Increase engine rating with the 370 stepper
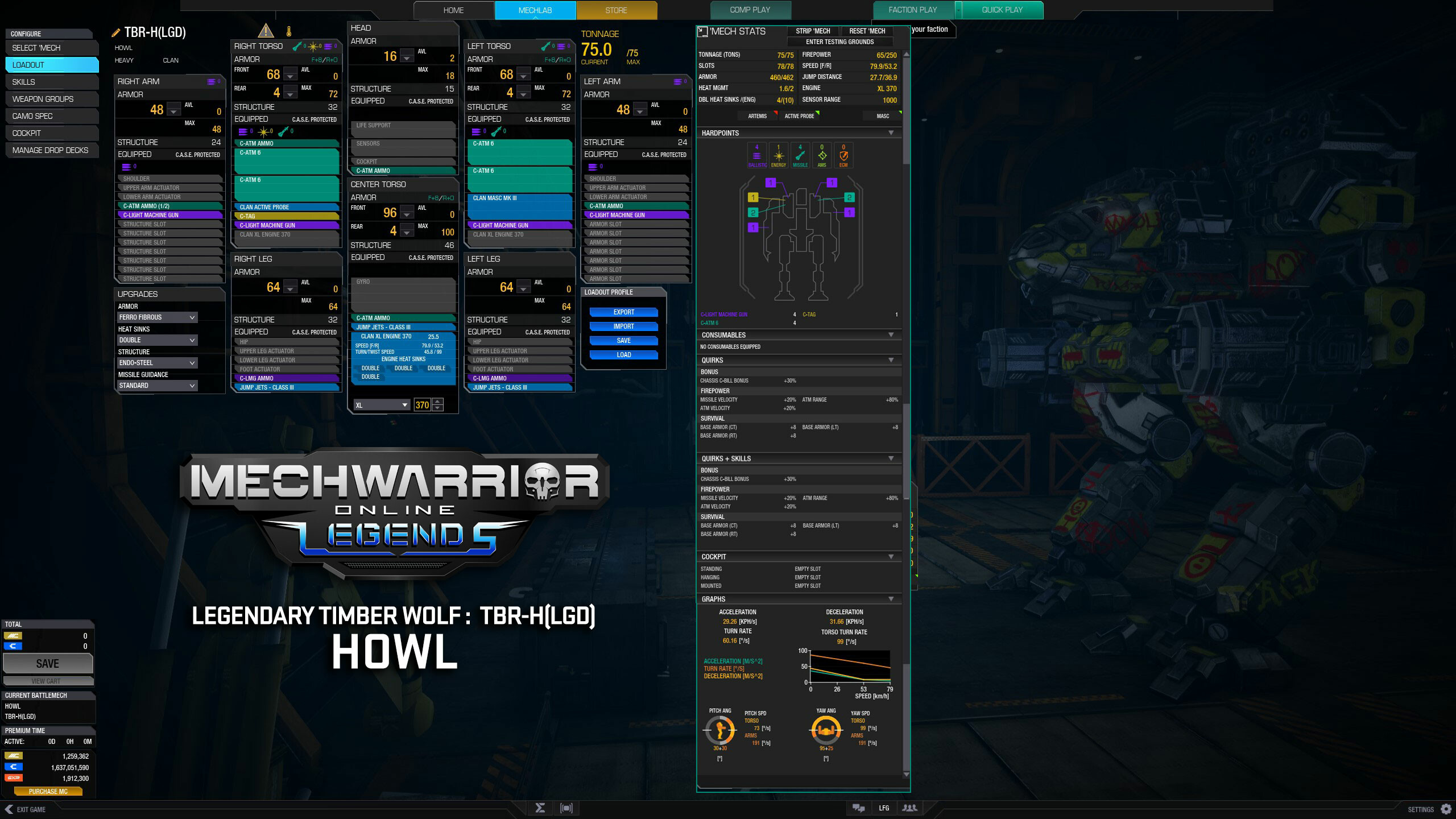Screen dimensions: 1456x819 (x=437, y=402)
